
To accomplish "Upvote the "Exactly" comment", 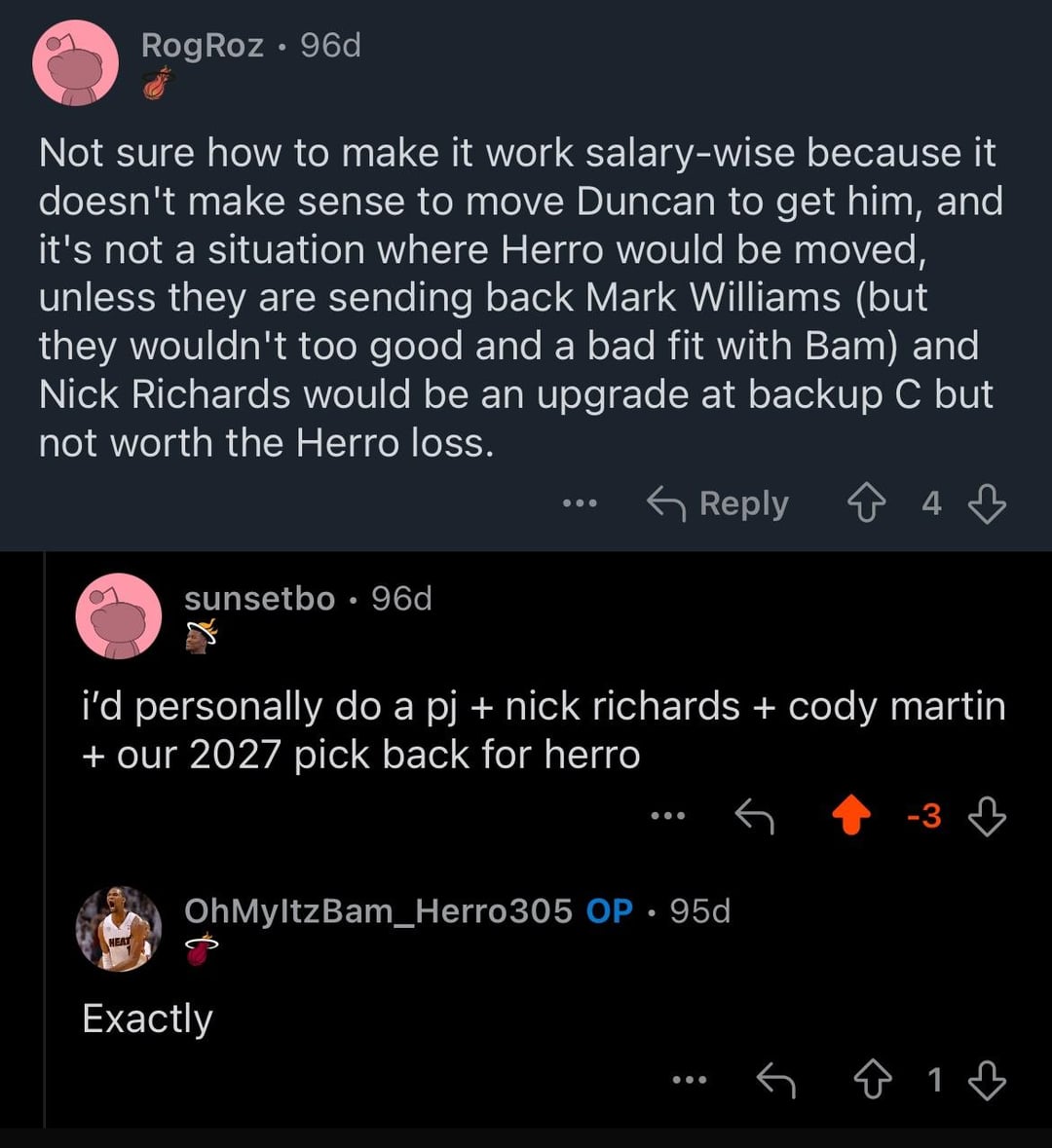I will pos(873,1079).
